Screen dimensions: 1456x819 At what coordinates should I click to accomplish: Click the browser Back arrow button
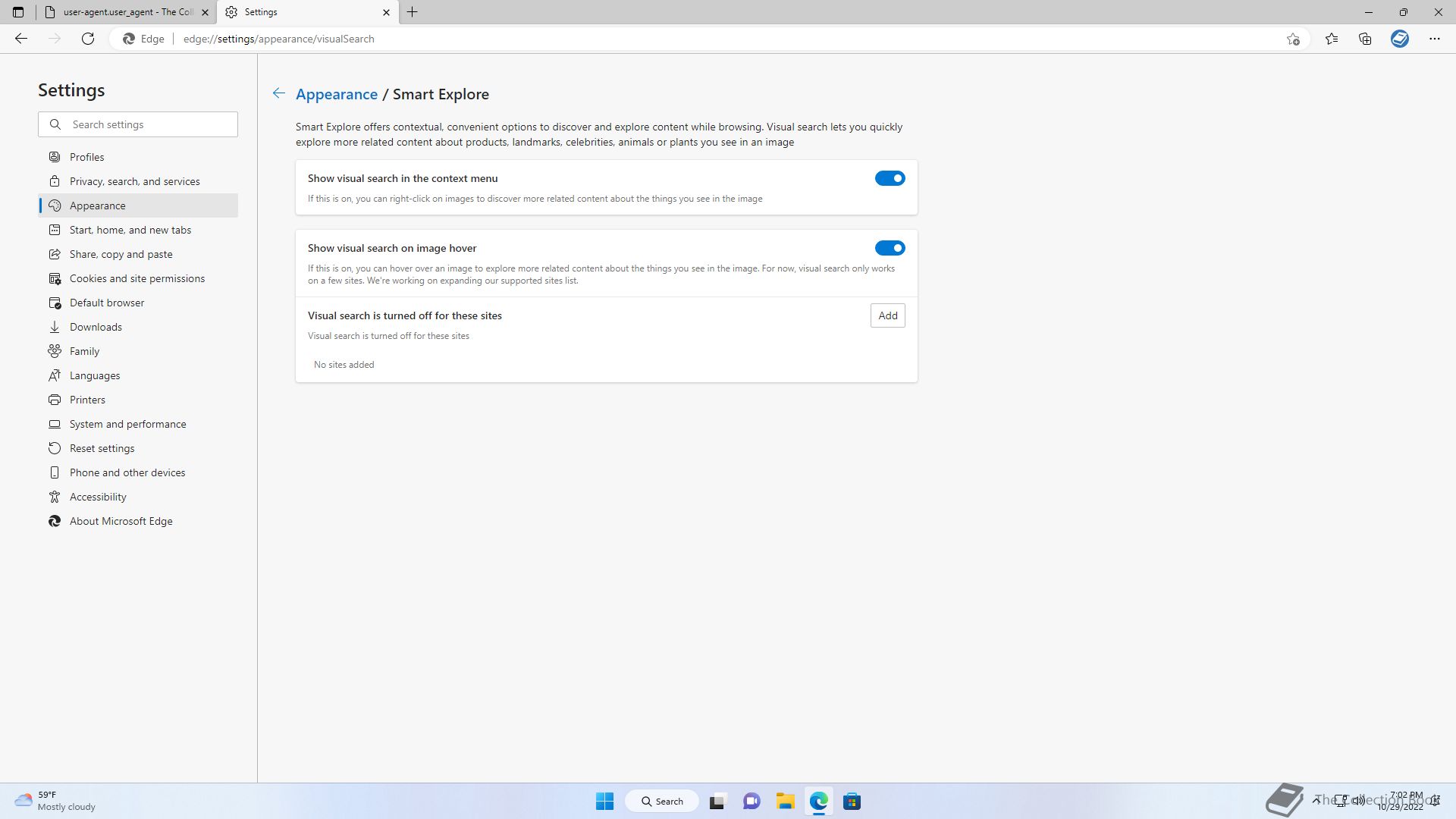21,39
